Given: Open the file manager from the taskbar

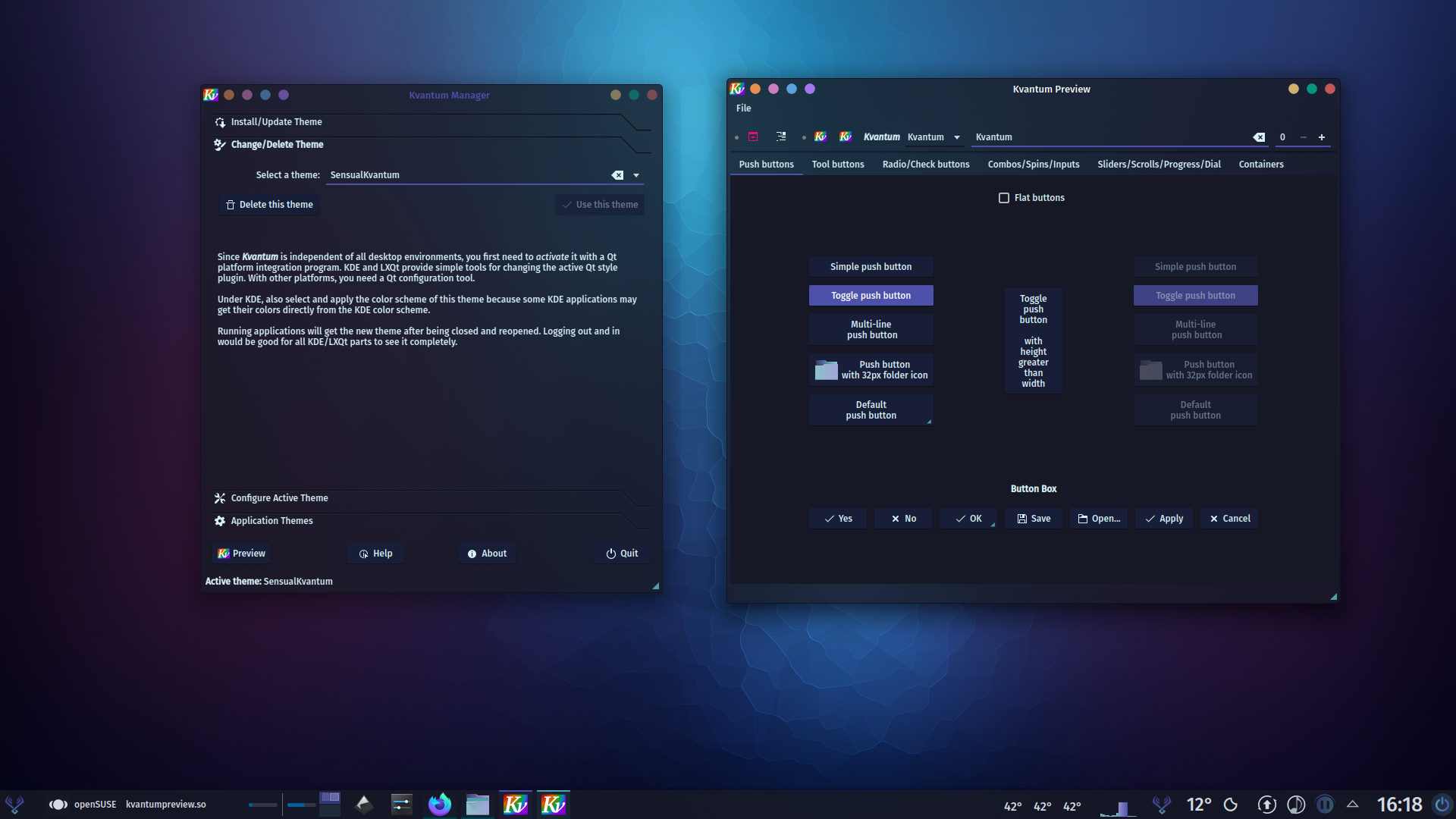Looking at the screenshot, I should (x=477, y=805).
